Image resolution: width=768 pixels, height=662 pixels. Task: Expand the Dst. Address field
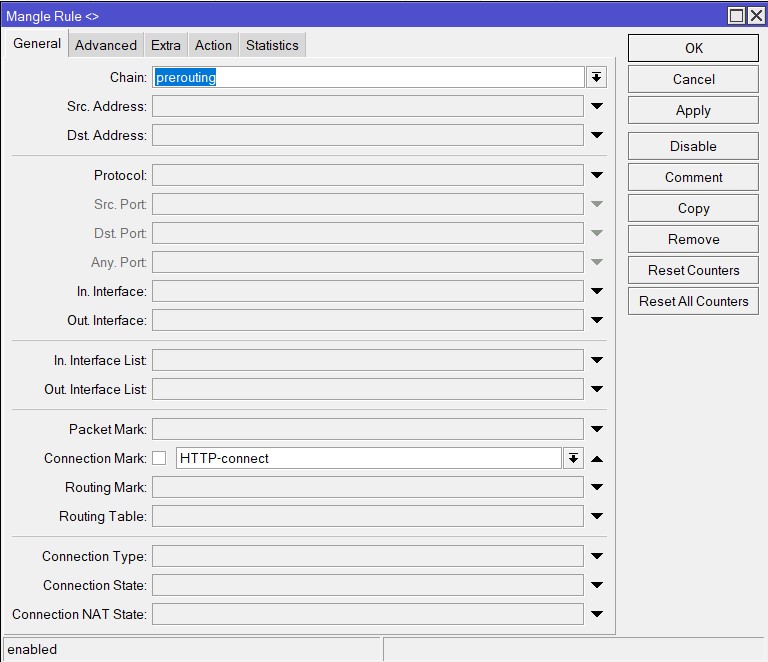[x=597, y=135]
